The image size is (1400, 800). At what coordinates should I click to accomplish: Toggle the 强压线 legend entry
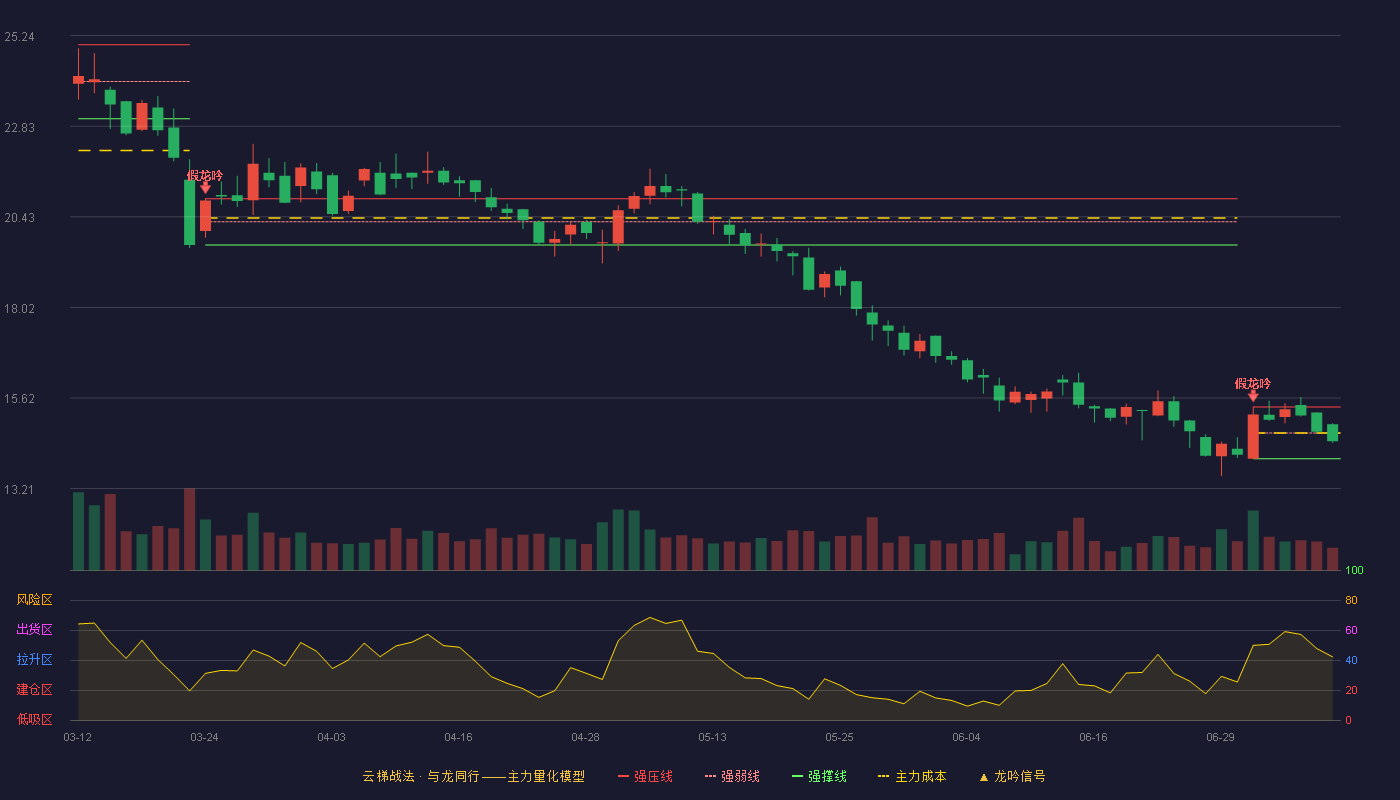coord(645,776)
